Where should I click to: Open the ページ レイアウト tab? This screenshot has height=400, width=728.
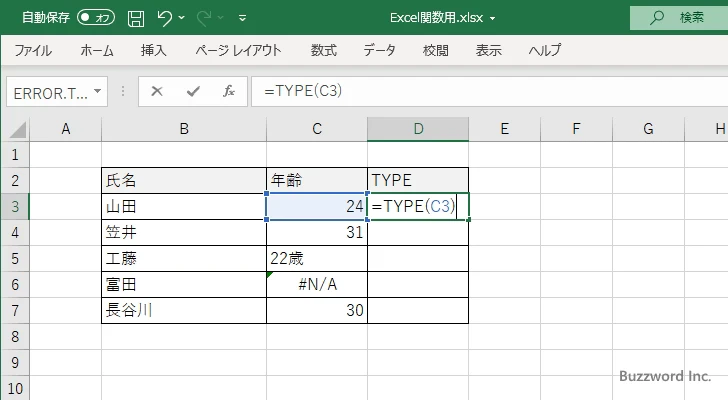pyautogui.click(x=238, y=50)
